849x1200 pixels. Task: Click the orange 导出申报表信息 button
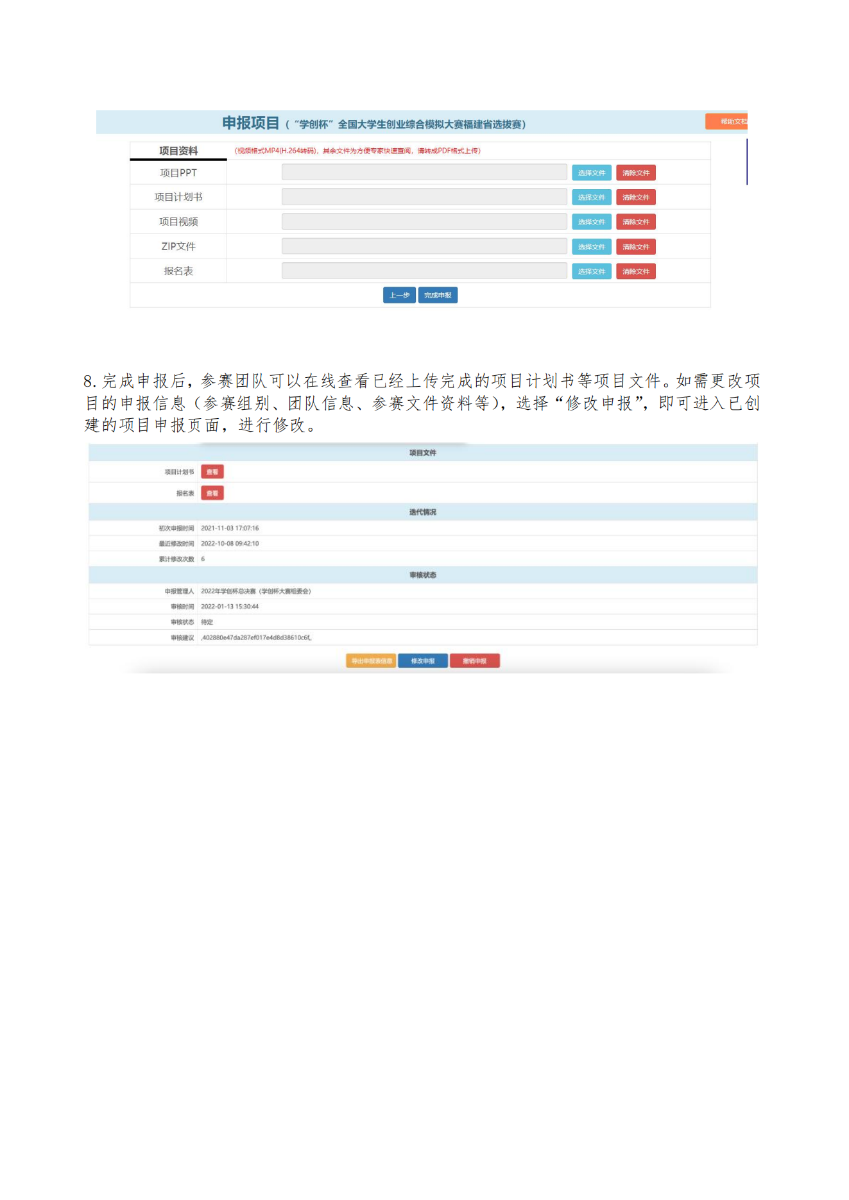pos(371,661)
